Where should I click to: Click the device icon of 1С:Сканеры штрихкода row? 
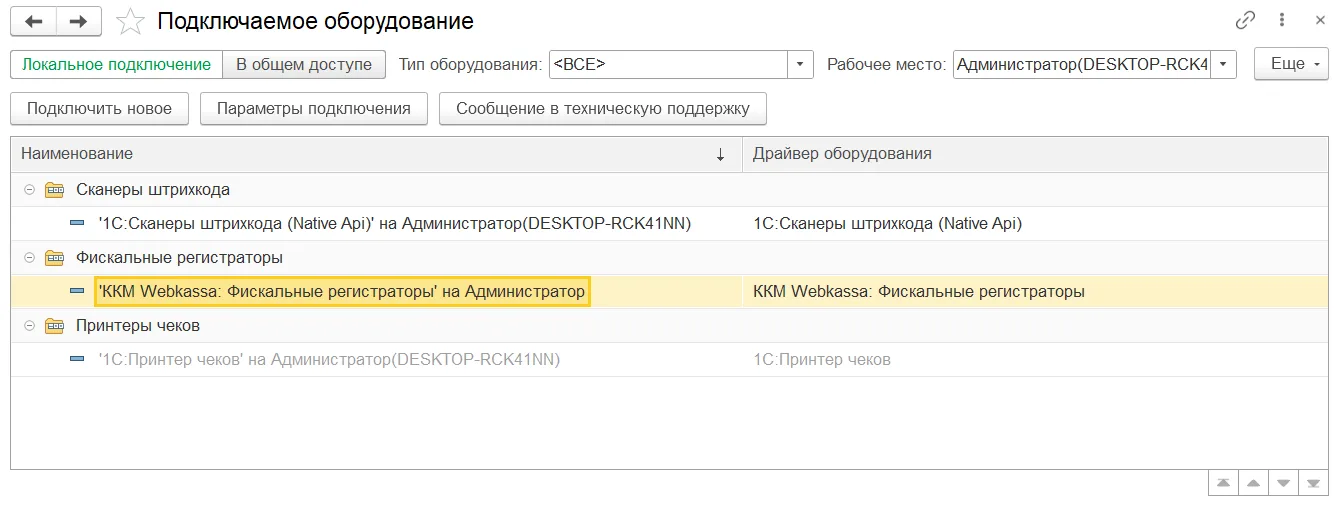(77, 224)
